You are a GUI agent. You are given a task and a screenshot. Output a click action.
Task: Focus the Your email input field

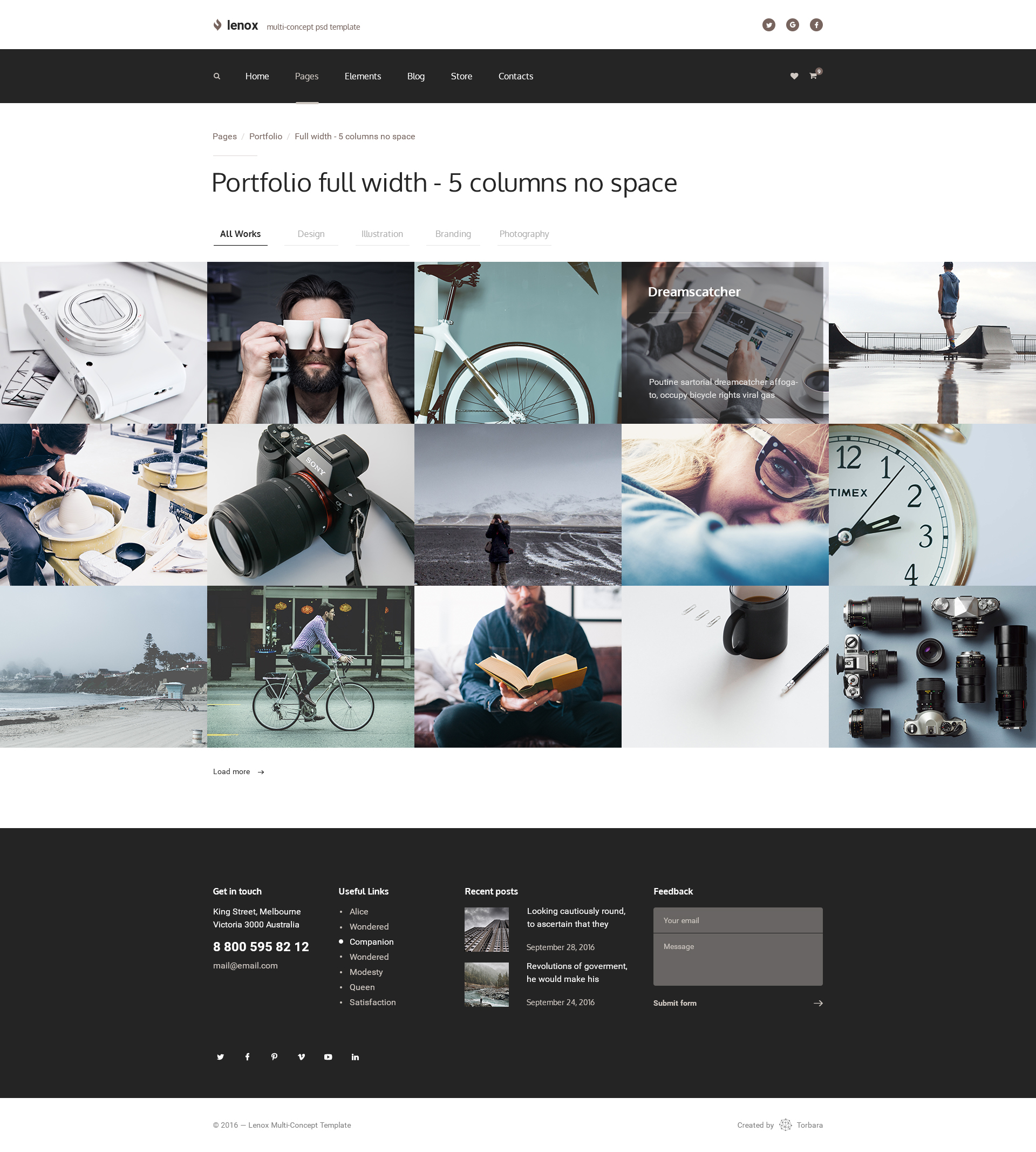click(738, 920)
